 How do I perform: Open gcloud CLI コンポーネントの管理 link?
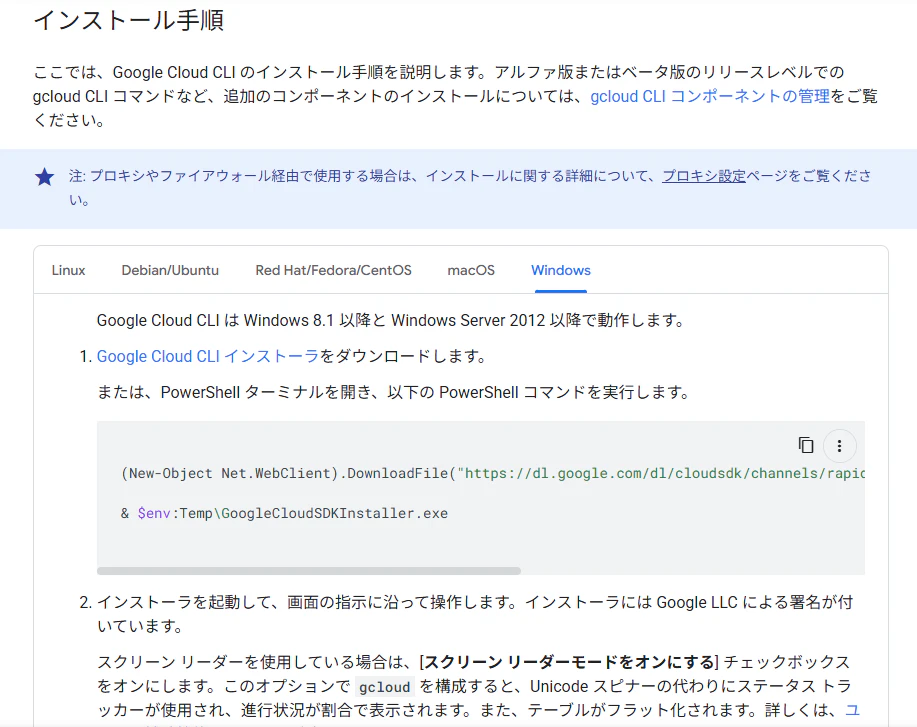coord(710,96)
